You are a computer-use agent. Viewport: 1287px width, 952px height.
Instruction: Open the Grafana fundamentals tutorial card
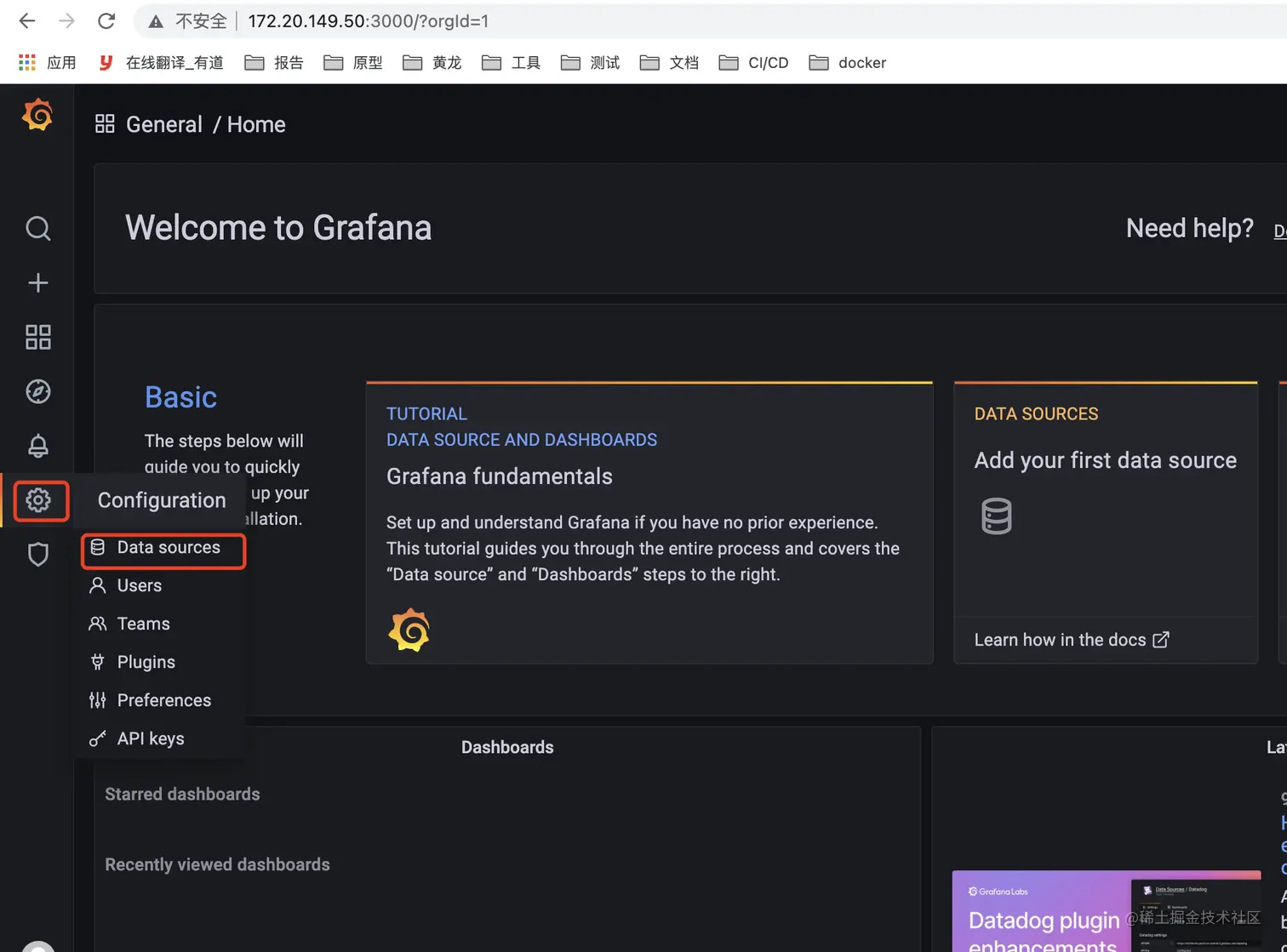[649, 522]
